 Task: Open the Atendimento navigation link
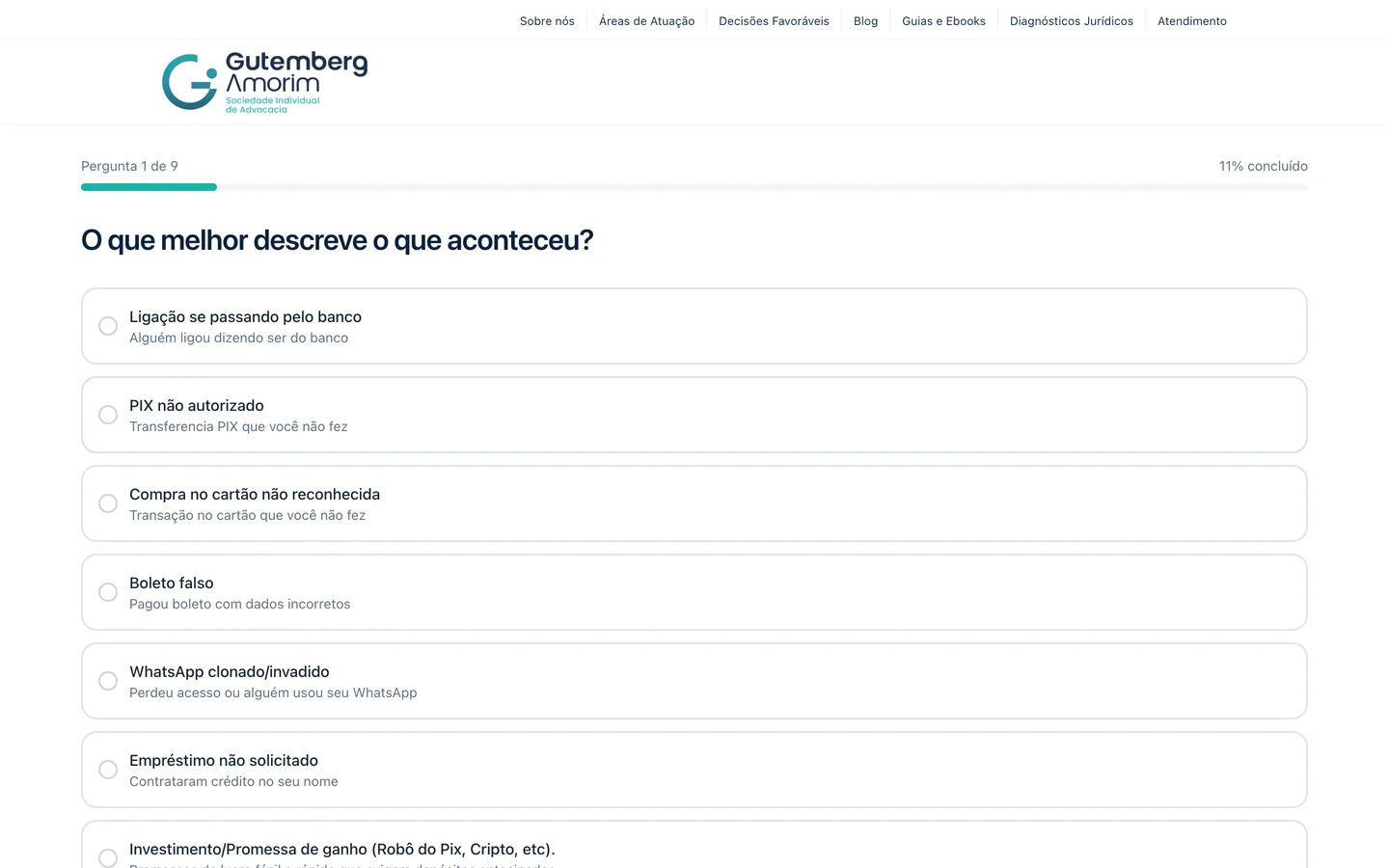click(1192, 20)
